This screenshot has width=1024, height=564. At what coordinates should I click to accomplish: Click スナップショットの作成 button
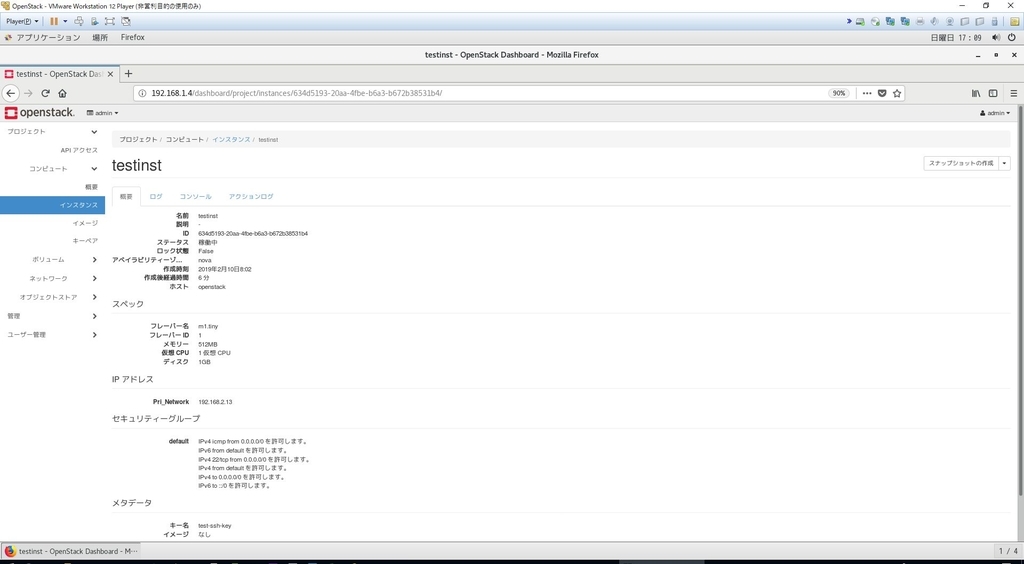tap(961, 163)
